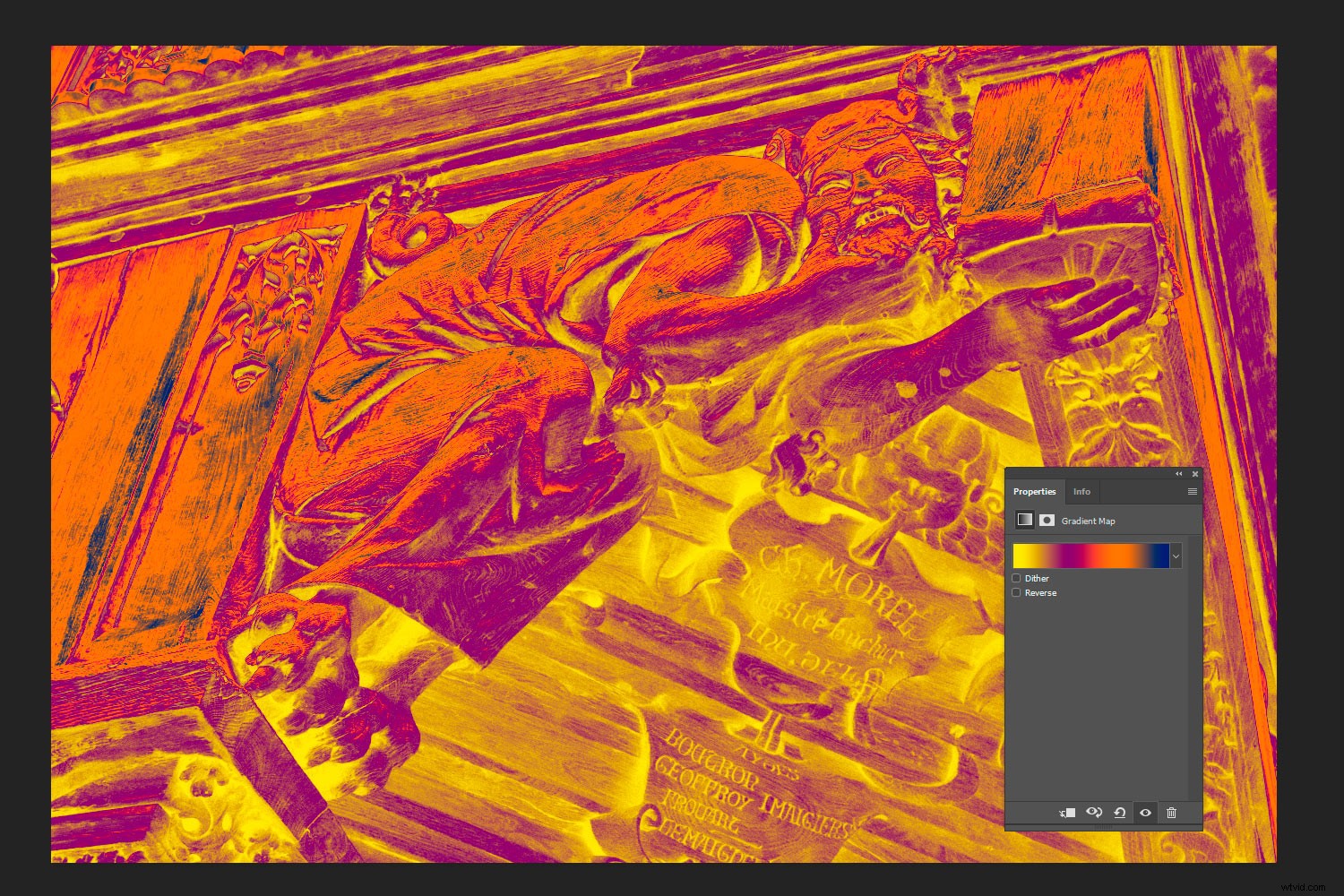Click the carved MOREL inscription on canvas
The height and width of the screenshot is (896, 1344).
(x=838, y=582)
